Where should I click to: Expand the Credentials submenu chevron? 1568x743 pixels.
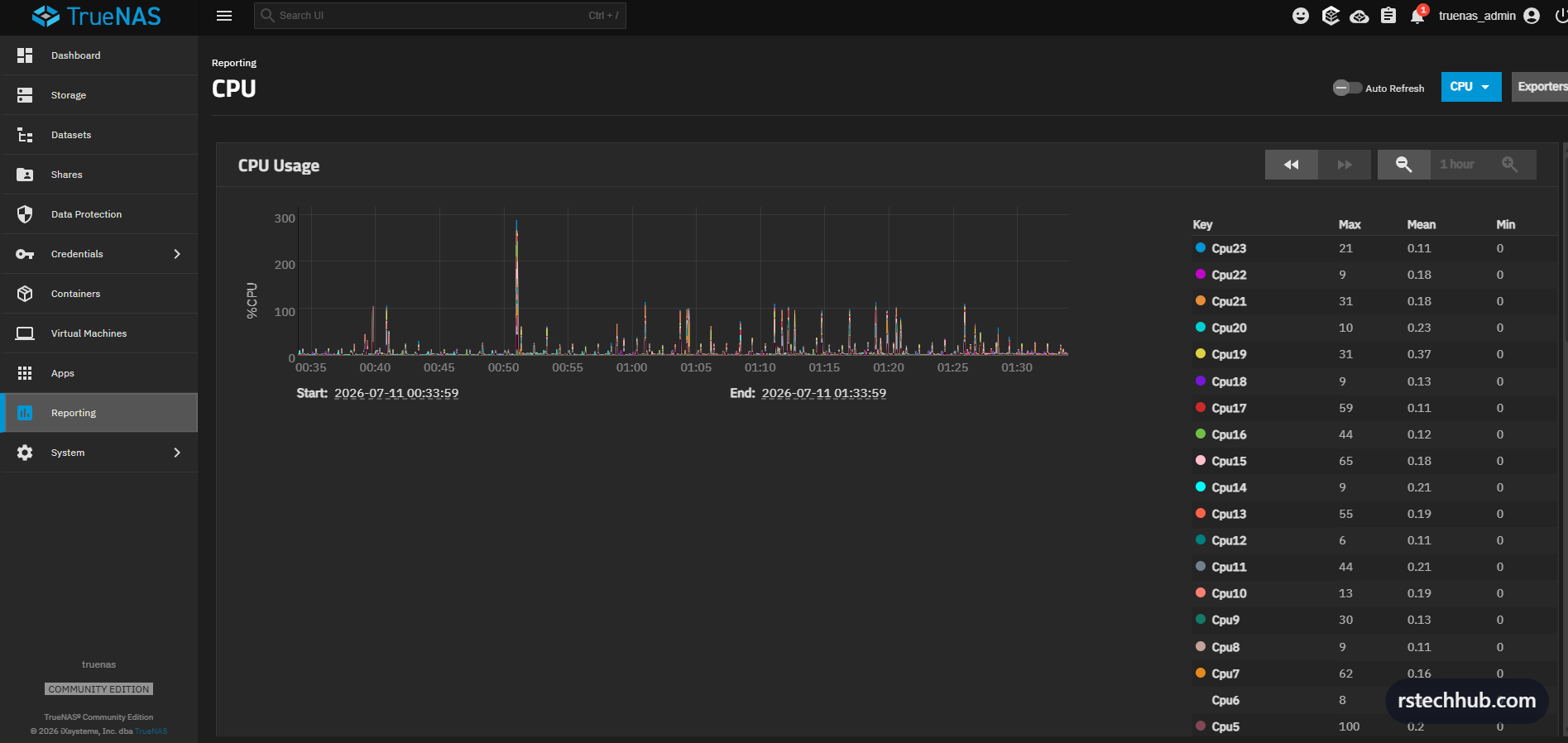177,254
